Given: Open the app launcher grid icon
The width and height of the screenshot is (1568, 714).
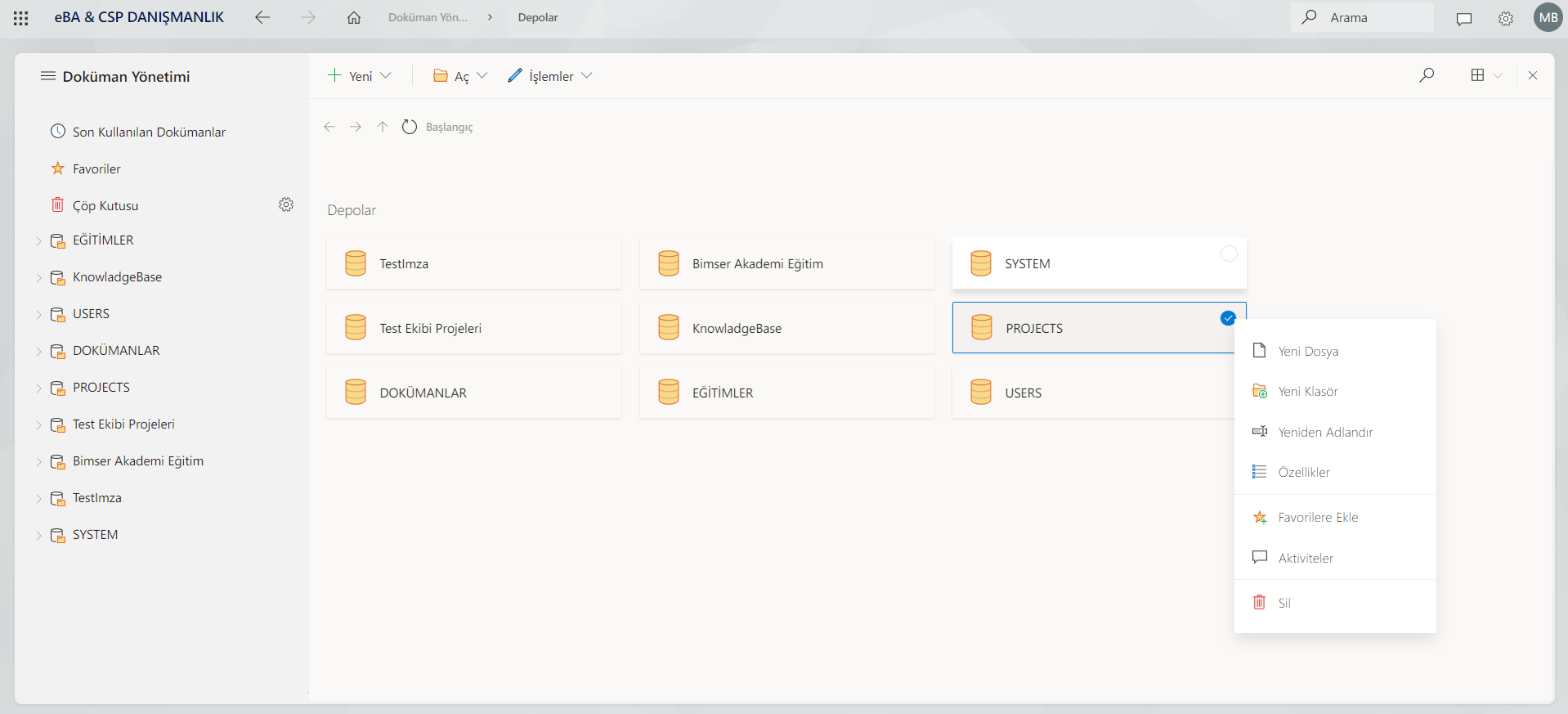Looking at the screenshot, I should pyautogui.click(x=21, y=18).
